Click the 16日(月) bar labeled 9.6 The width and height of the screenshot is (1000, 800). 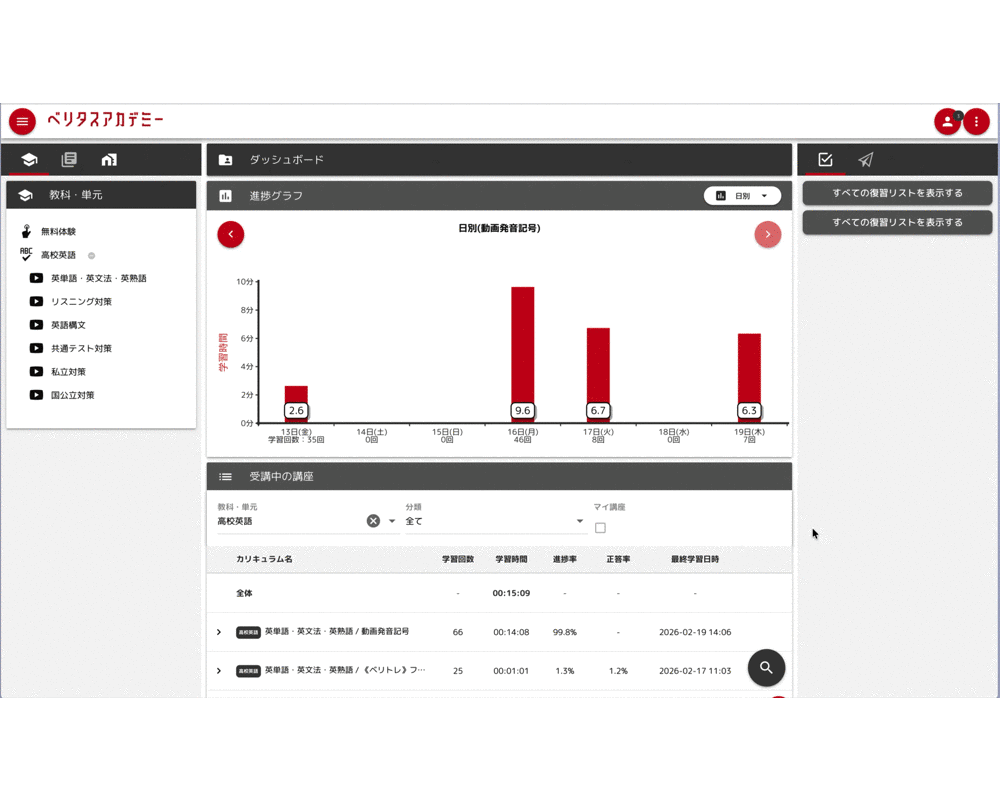coord(522,350)
